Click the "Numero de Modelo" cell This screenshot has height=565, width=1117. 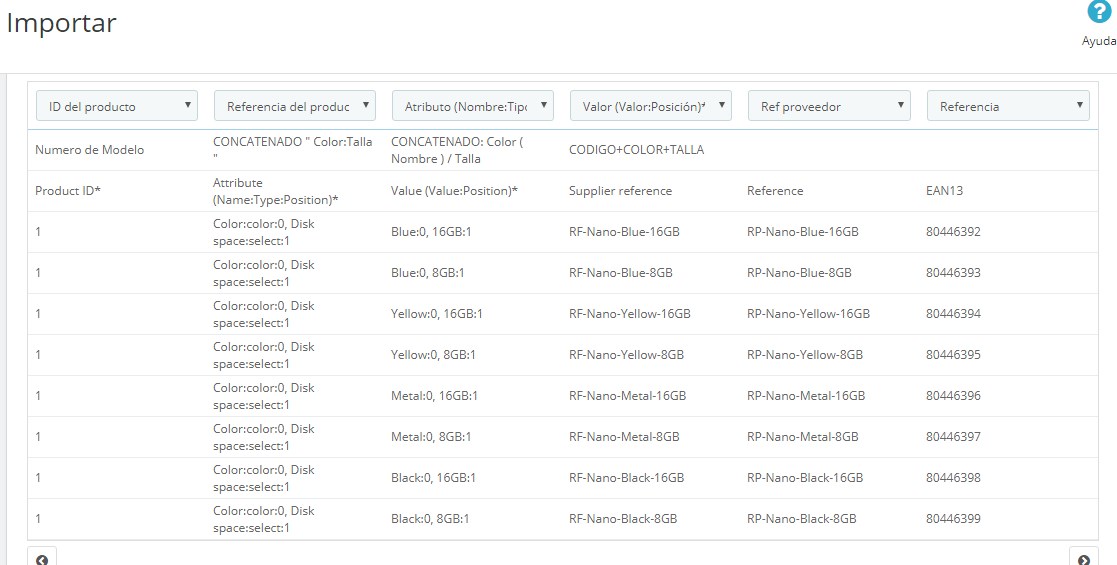pos(90,150)
